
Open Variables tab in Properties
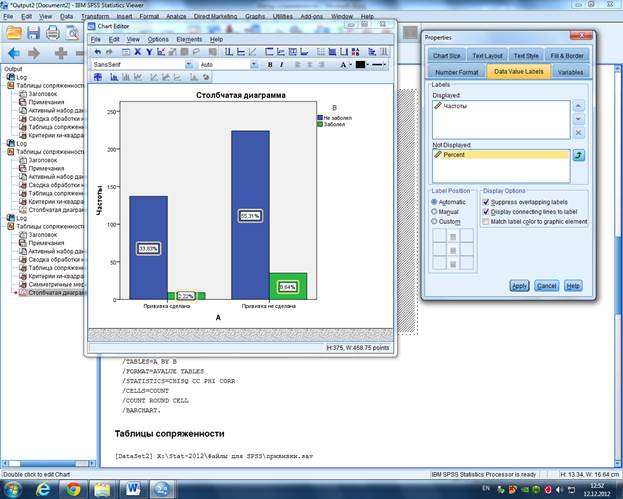[570, 72]
